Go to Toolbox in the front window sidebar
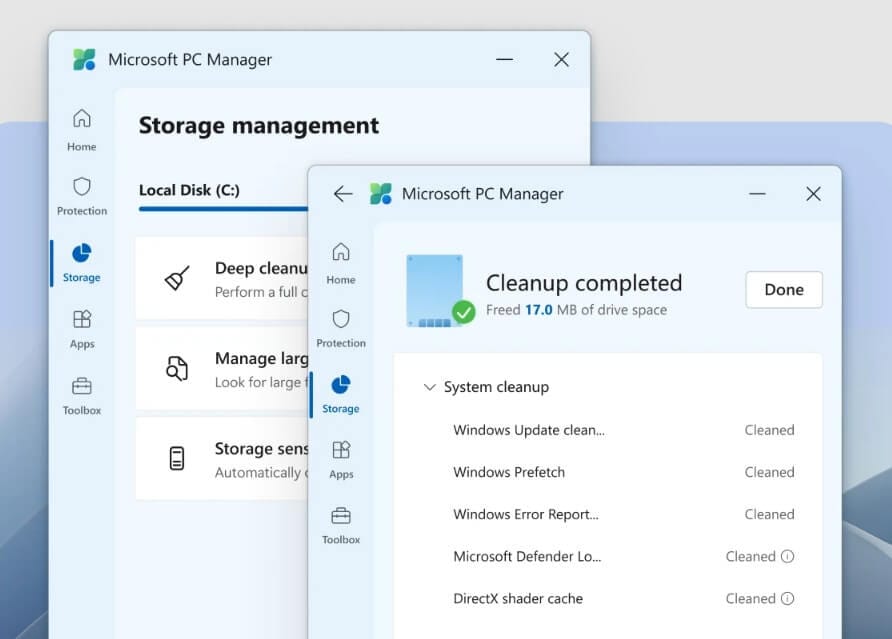 (x=341, y=525)
